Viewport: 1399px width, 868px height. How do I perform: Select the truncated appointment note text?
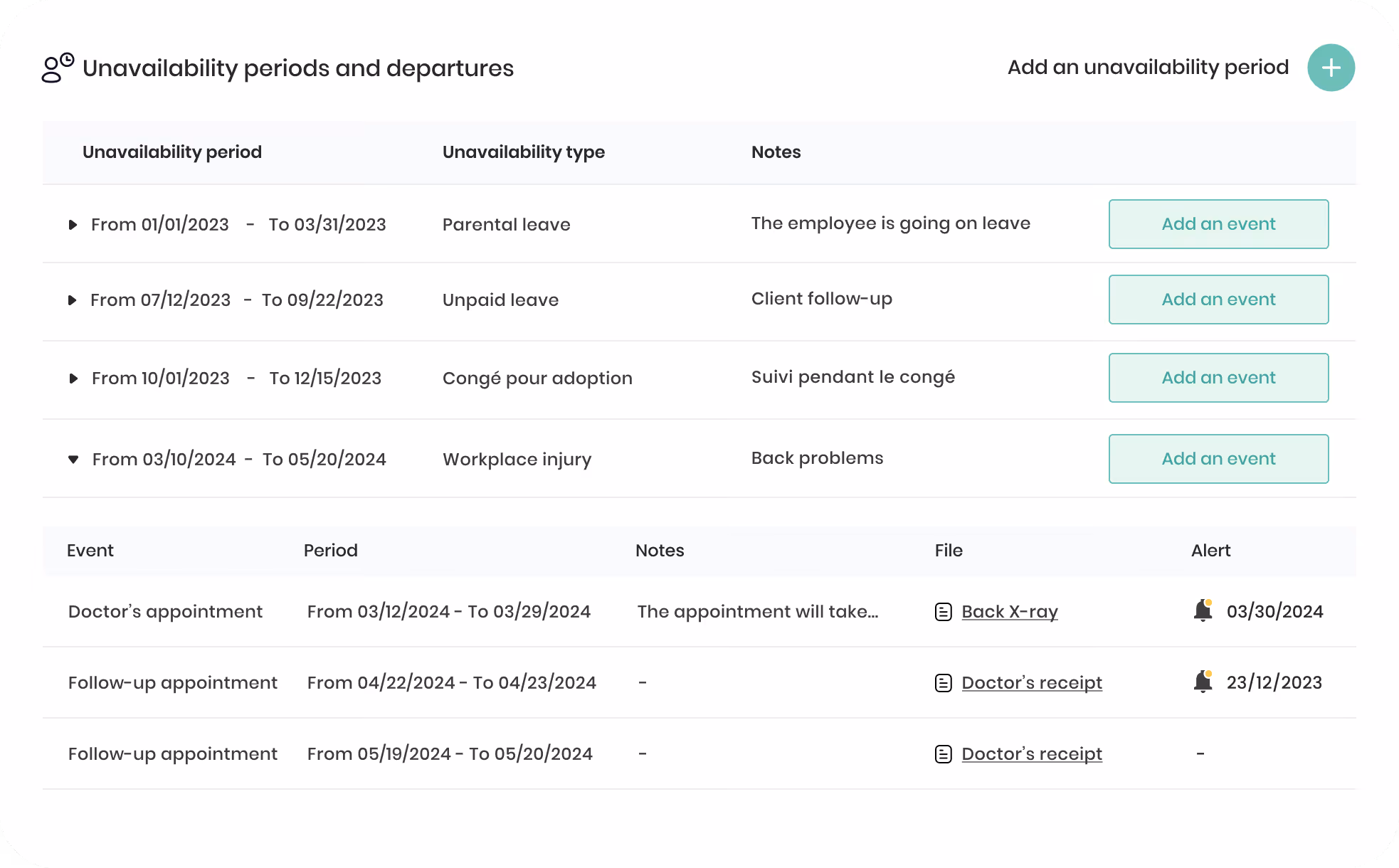(x=757, y=612)
